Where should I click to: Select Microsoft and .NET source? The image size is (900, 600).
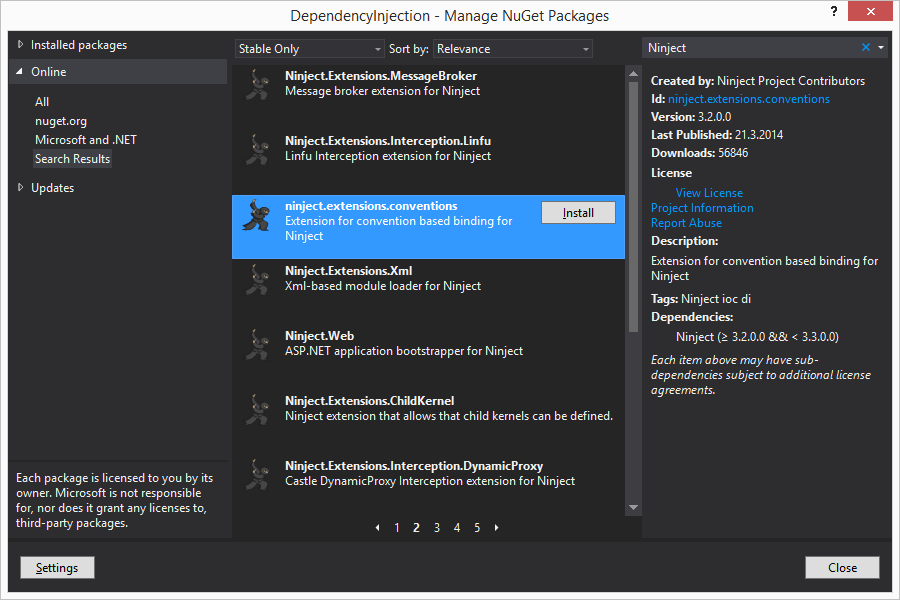(x=86, y=140)
